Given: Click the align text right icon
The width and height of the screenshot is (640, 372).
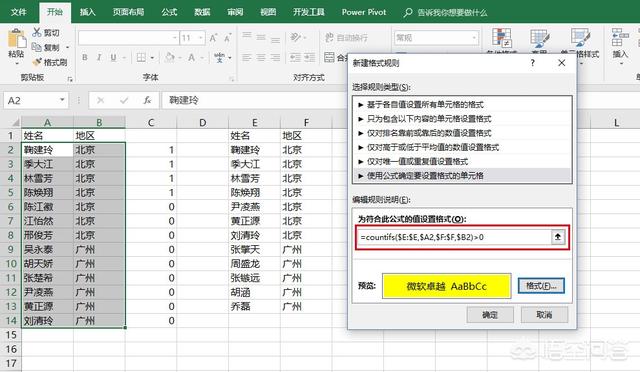Looking at the screenshot, I should point(276,58).
